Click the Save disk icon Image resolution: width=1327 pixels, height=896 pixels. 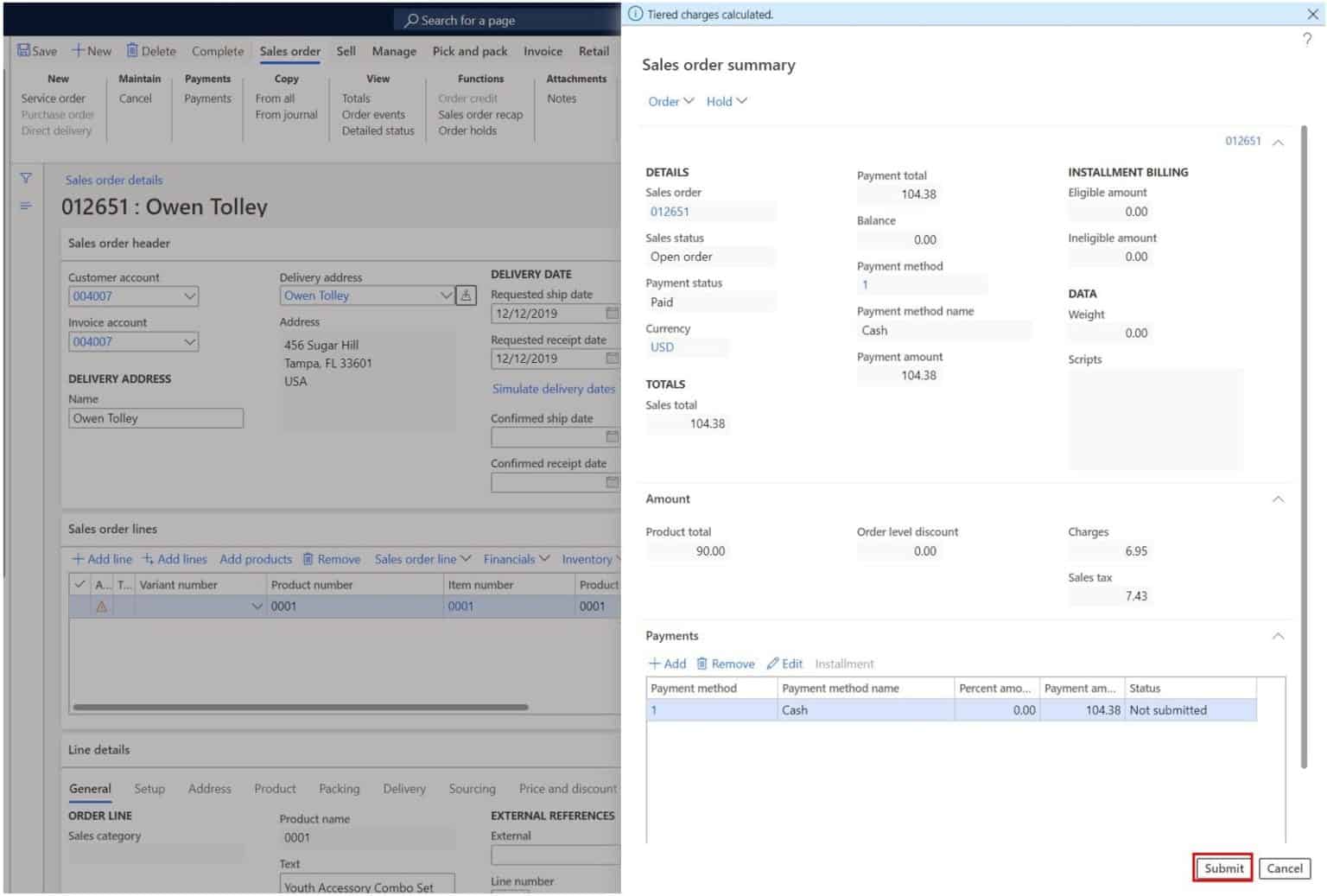[x=23, y=51]
